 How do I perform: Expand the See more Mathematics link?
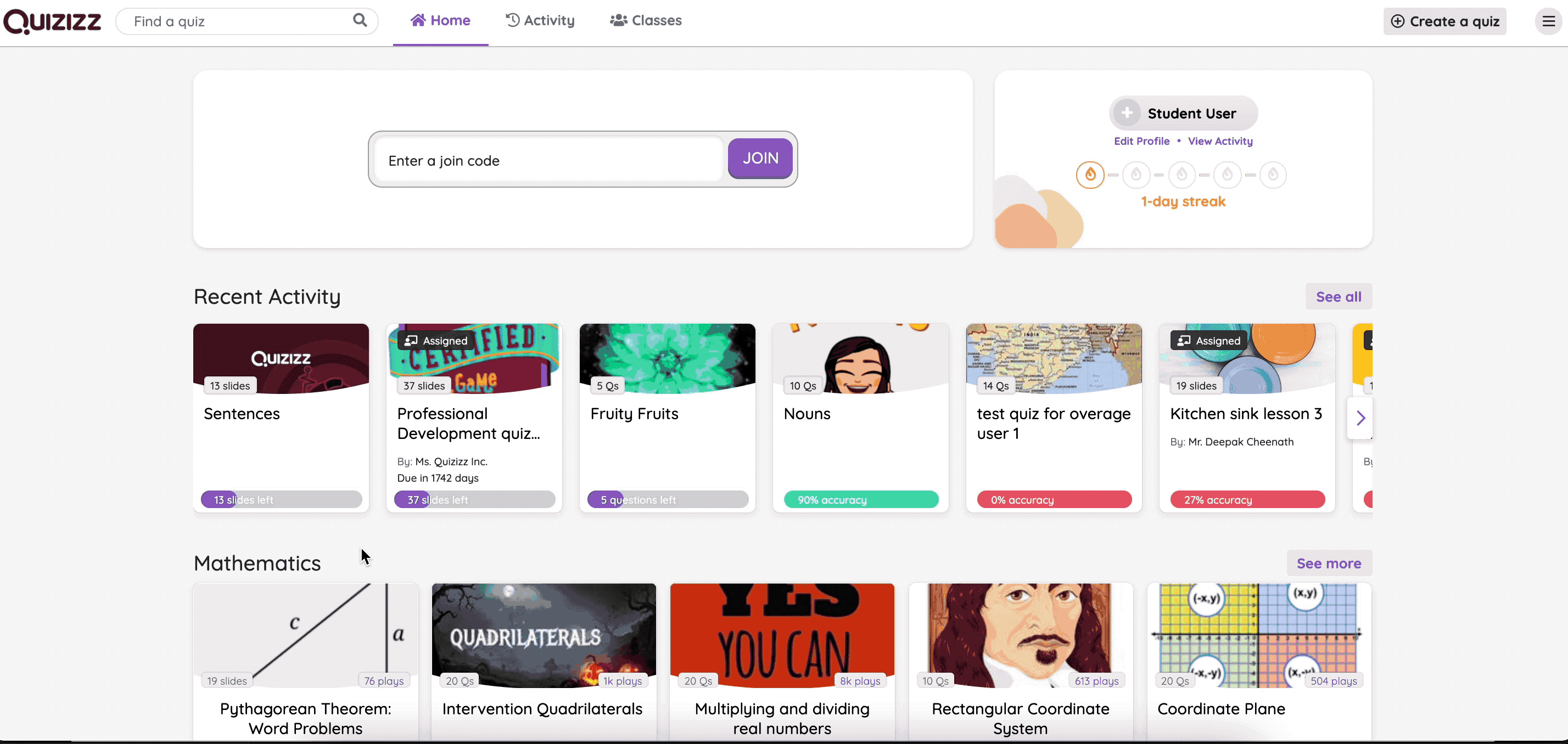1328,563
